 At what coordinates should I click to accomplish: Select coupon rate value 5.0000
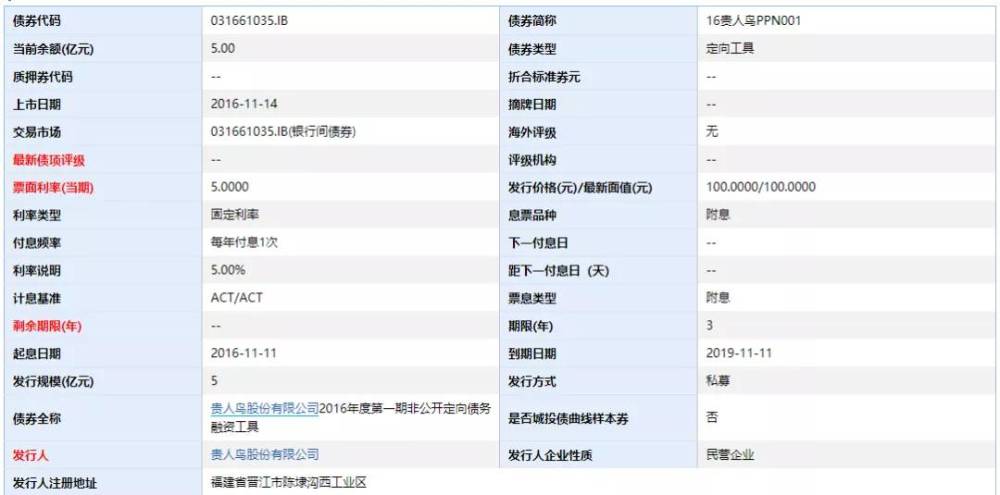click(x=230, y=187)
